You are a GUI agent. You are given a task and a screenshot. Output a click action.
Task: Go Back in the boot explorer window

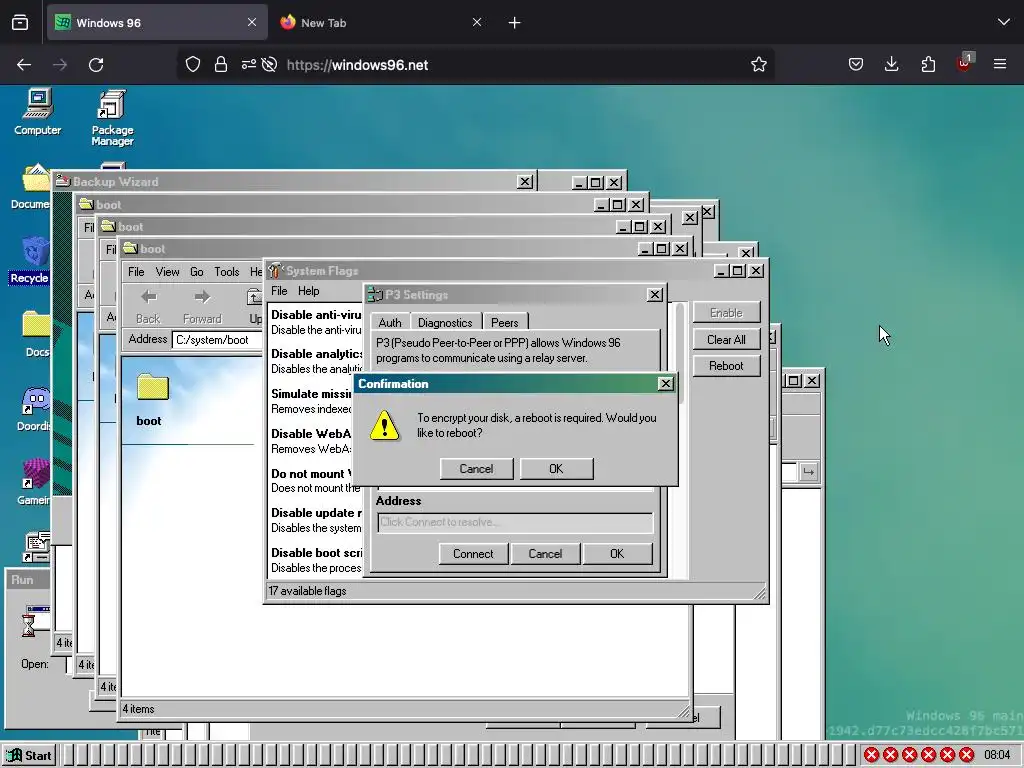click(x=148, y=306)
